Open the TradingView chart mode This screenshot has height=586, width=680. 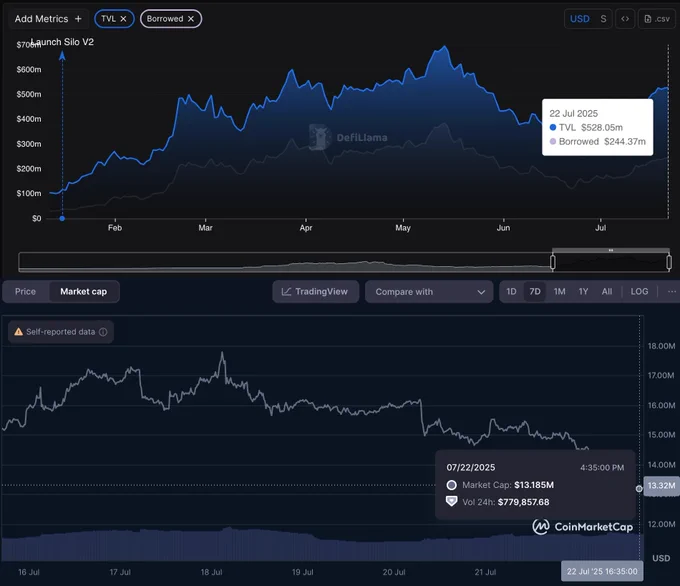315,291
